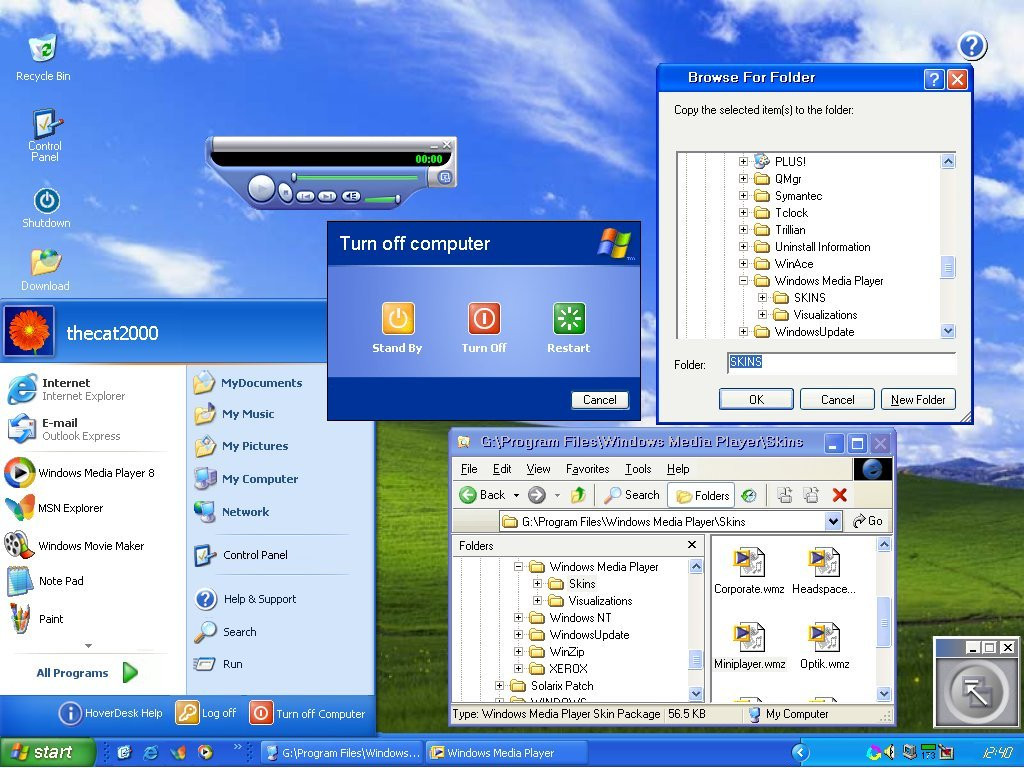This screenshot has height=768, width=1024.
Task: Close the Folders pane in Explorer
Action: pos(692,544)
